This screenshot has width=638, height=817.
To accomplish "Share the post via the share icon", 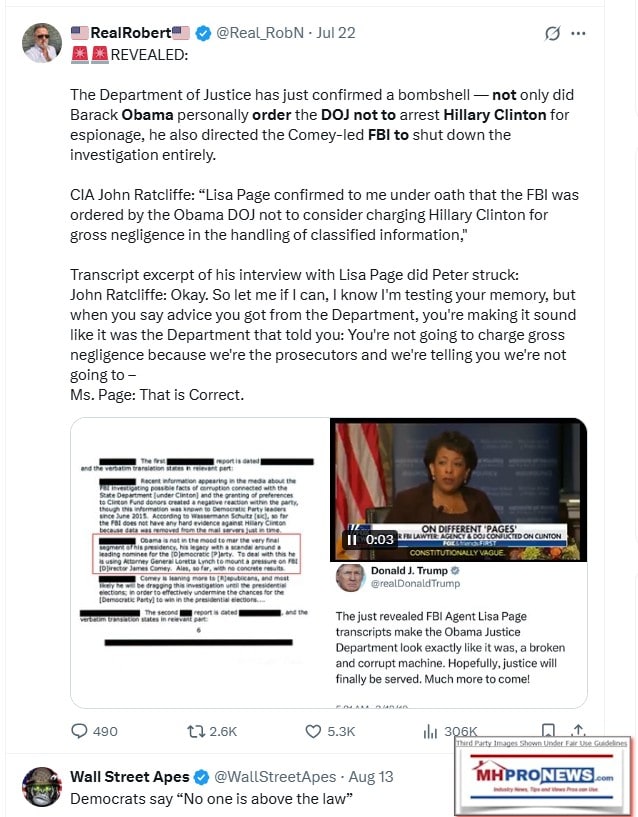I will click(578, 730).
